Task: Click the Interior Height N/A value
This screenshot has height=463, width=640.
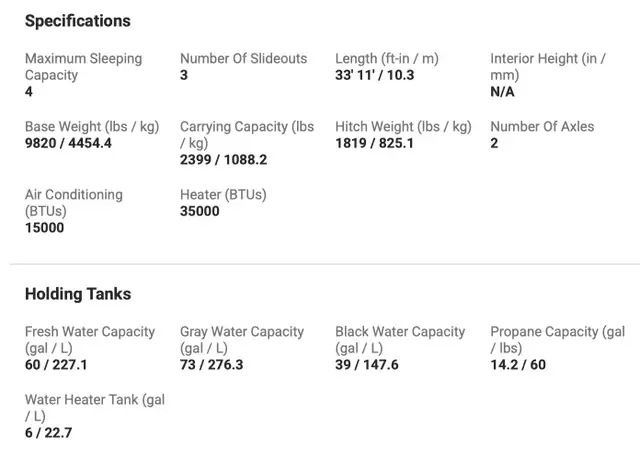Action: 502,91
